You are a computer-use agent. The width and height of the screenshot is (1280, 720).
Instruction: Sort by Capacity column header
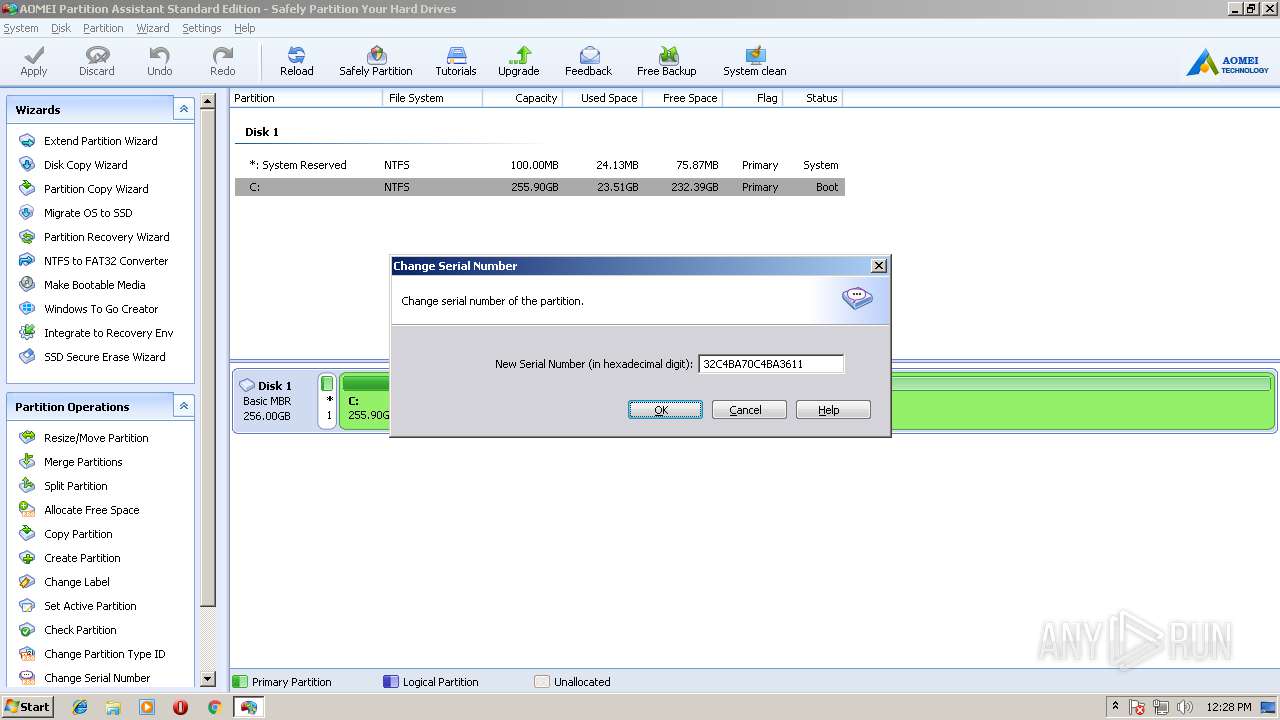pos(522,98)
